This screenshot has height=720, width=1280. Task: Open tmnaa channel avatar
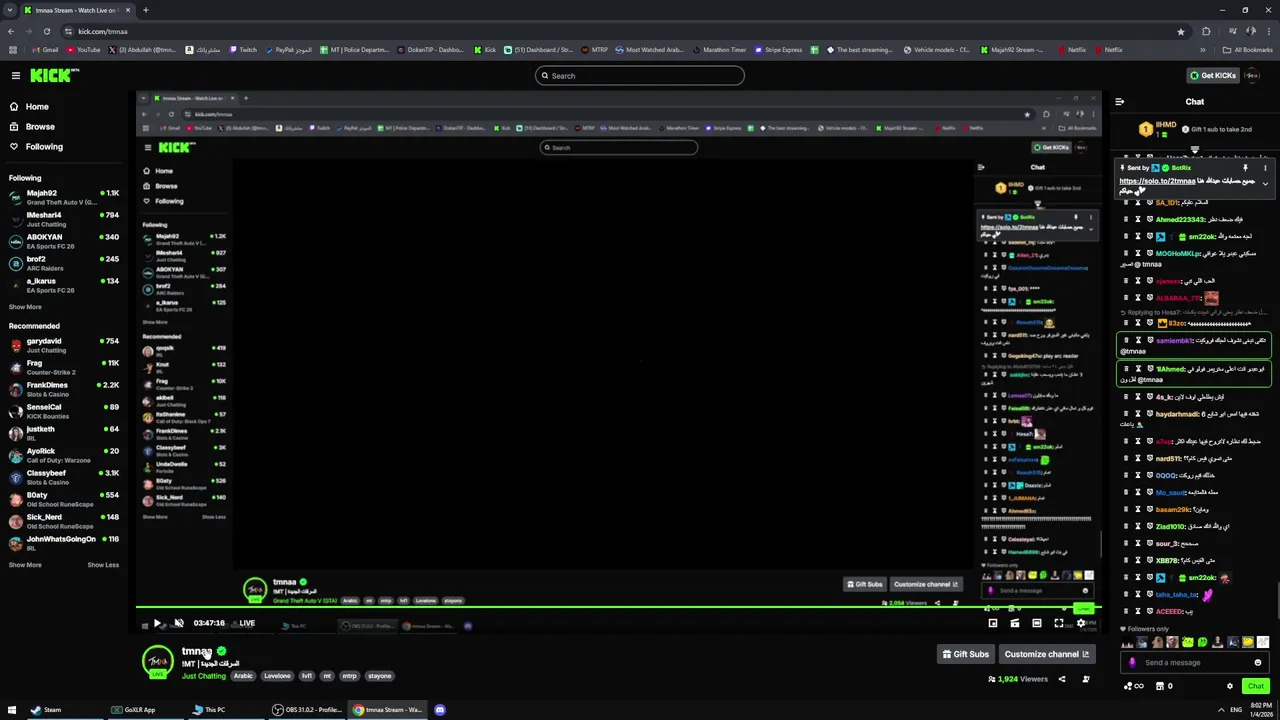pyautogui.click(x=157, y=662)
